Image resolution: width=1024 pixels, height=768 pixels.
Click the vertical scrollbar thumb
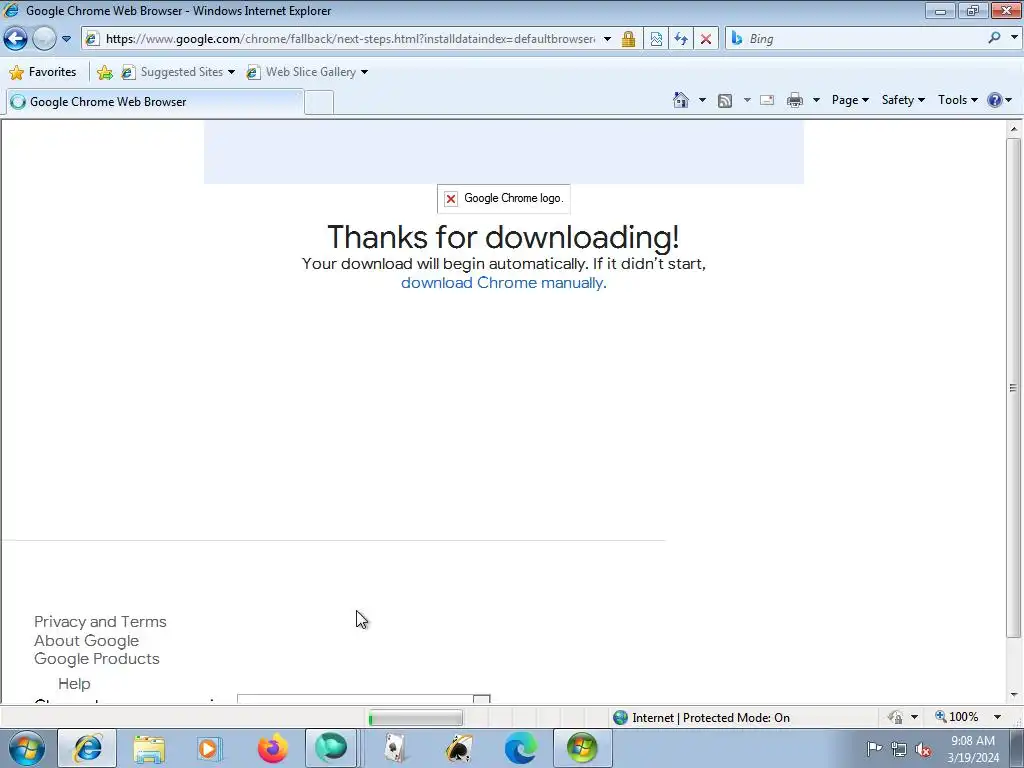point(1014,388)
